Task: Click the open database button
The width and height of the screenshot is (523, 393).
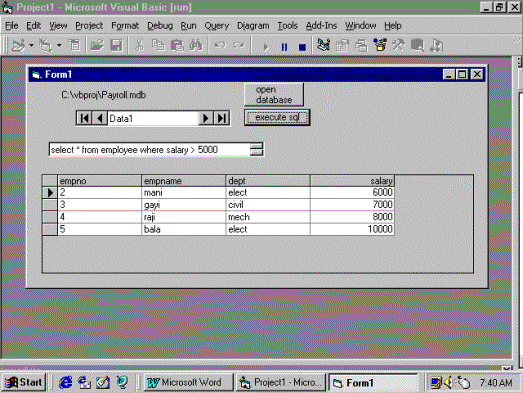Action: pos(274,95)
